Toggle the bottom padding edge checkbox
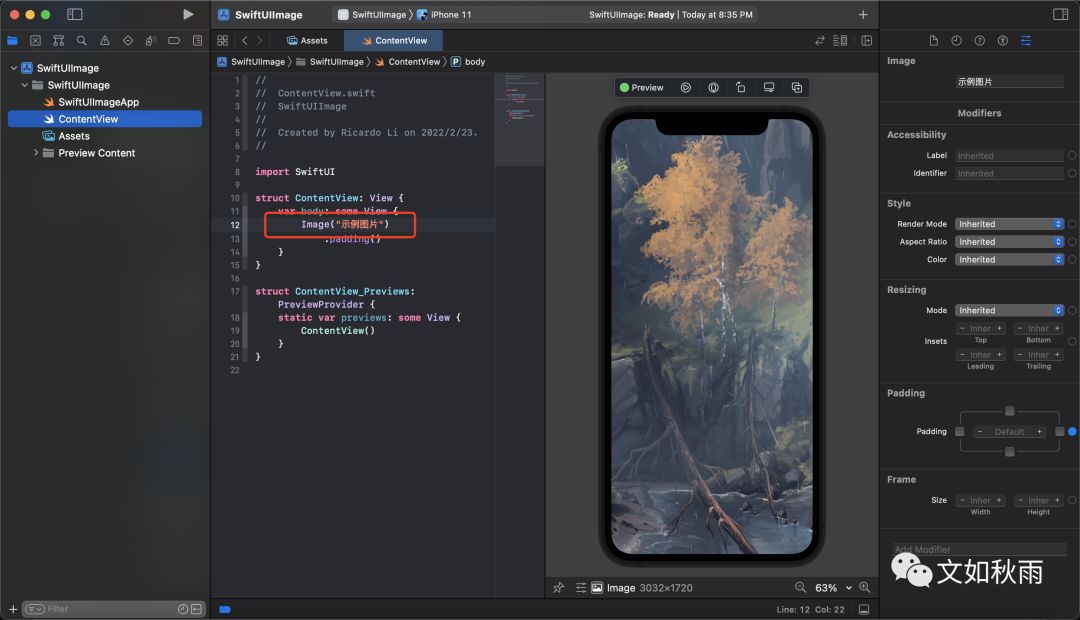The width and height of the screenshot is (1080, 620). point(1010,452)
